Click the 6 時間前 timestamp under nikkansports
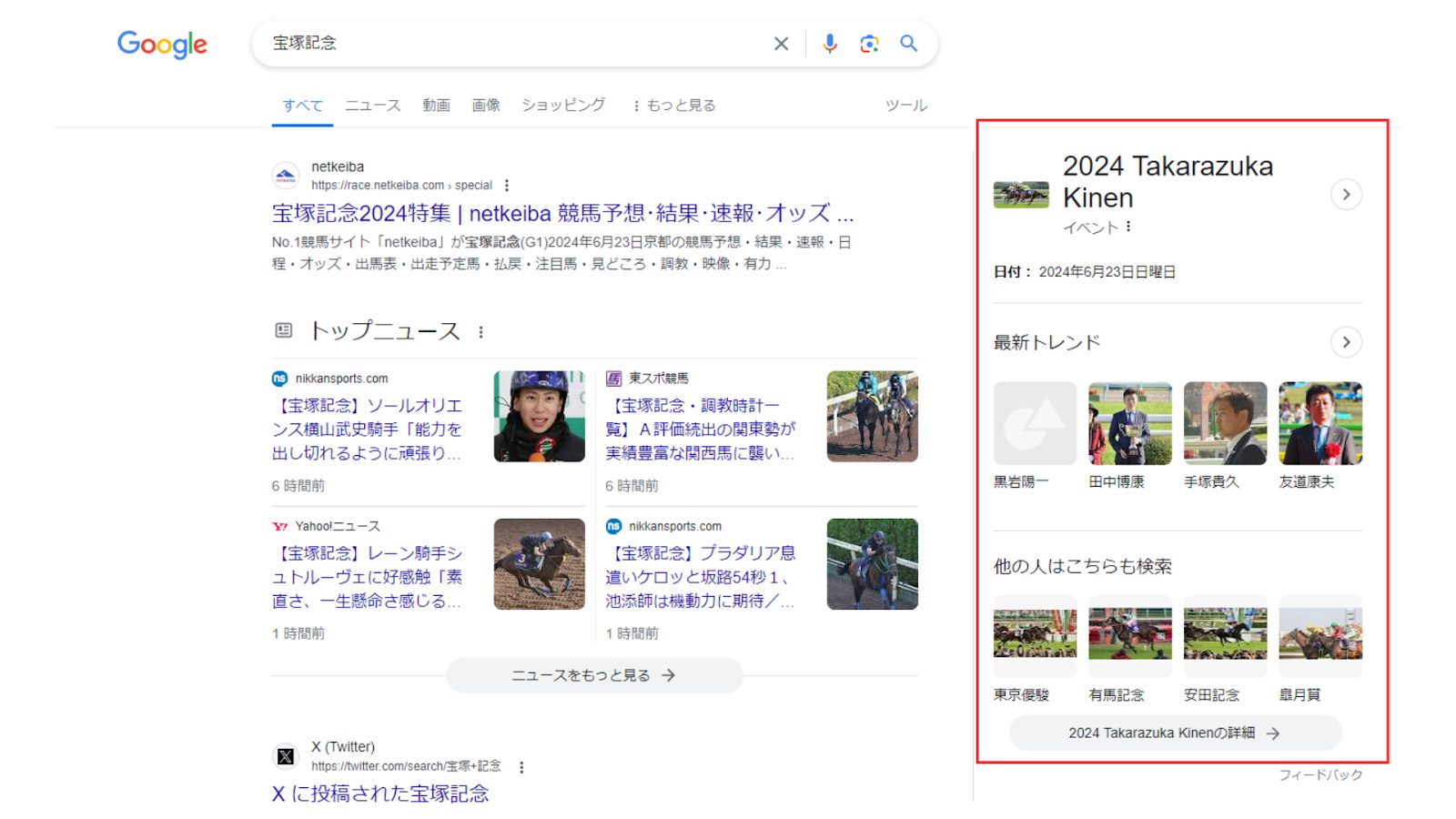 298,486
